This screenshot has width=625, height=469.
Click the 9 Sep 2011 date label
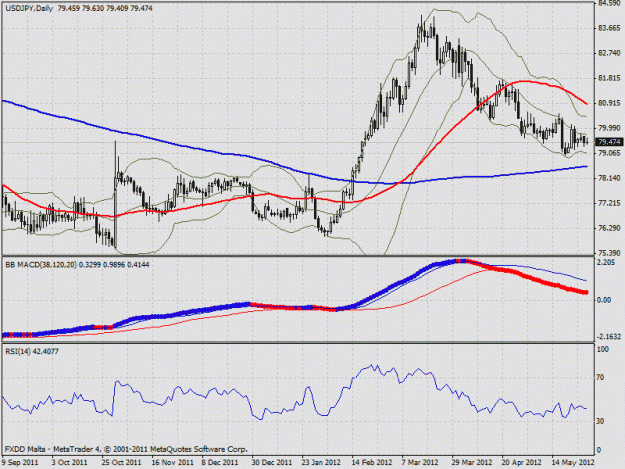click(20, 463)
